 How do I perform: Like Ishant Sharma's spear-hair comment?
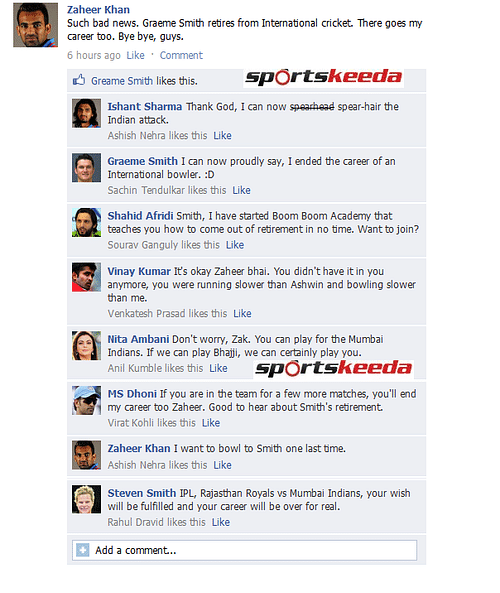(222, 135)
